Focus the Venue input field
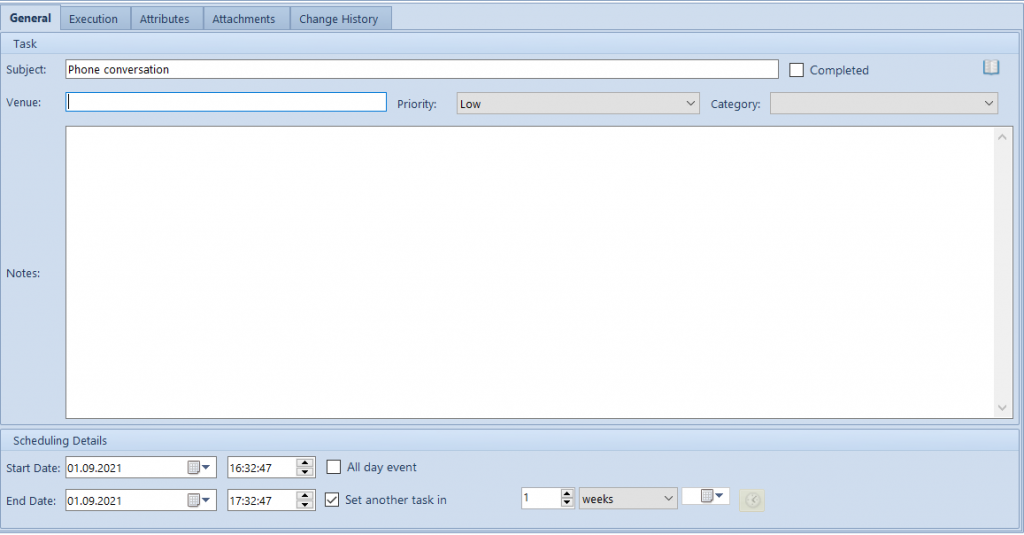The height and width of the screenshot is (535, 1024). [x=226, y=102]
